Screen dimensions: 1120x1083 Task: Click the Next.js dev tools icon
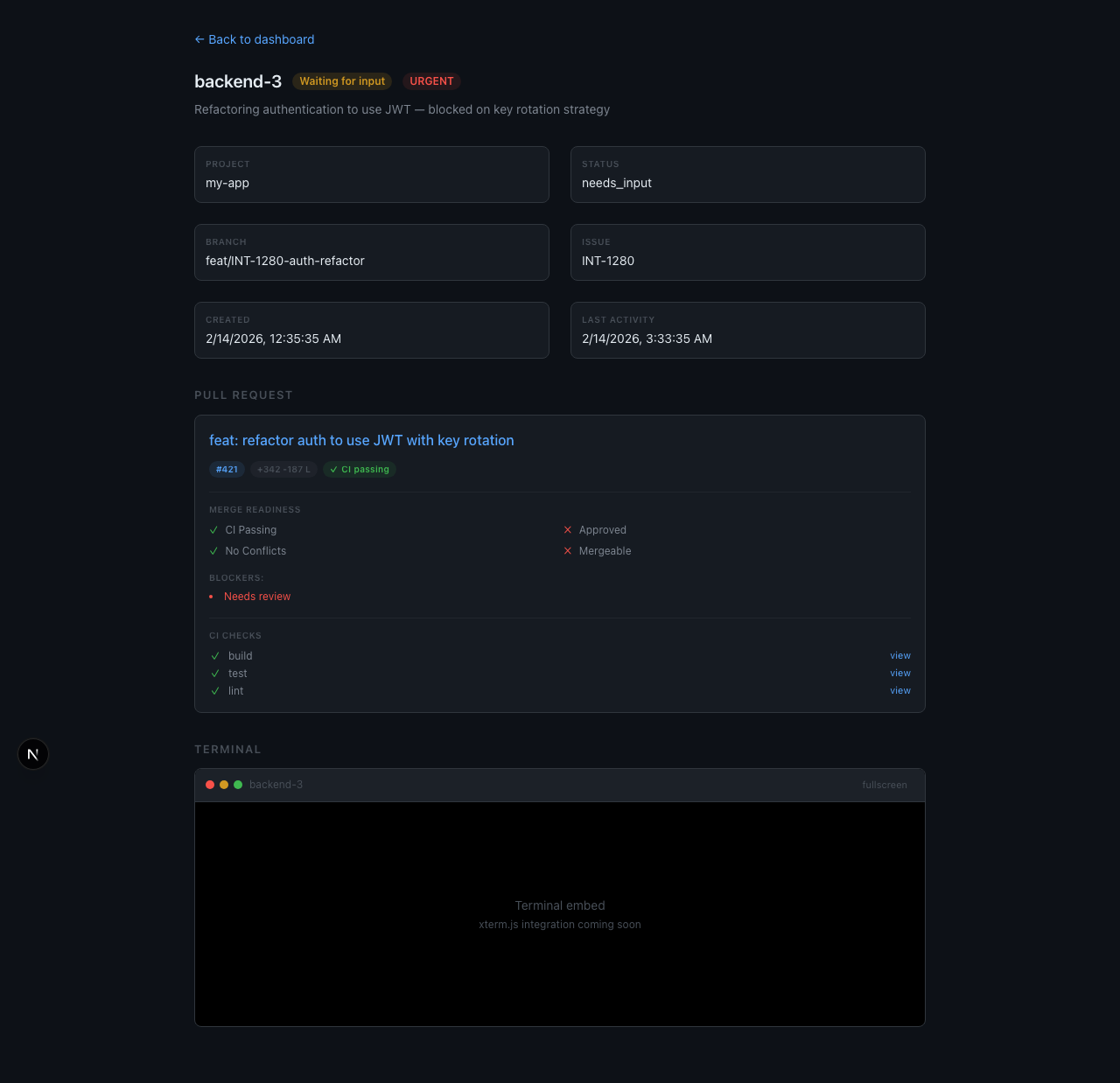click(x=33, y=754)
